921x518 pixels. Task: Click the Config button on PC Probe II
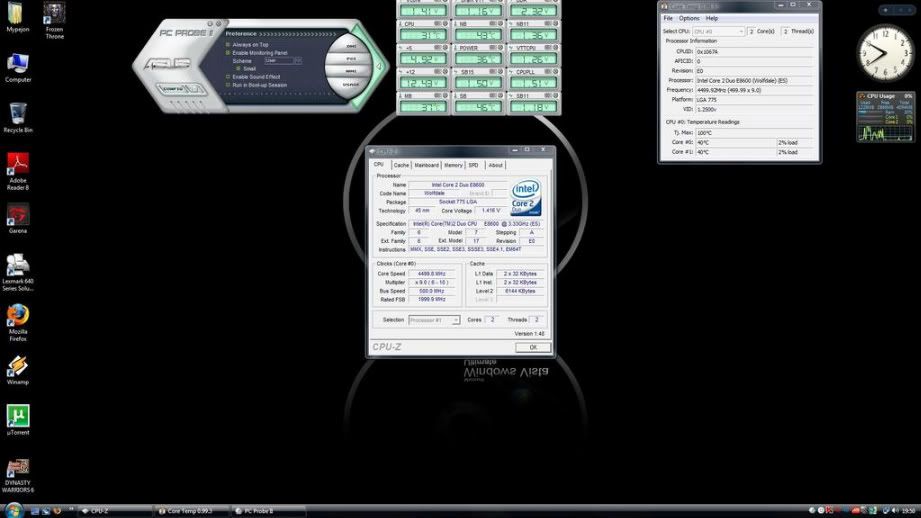click(173, 89)
